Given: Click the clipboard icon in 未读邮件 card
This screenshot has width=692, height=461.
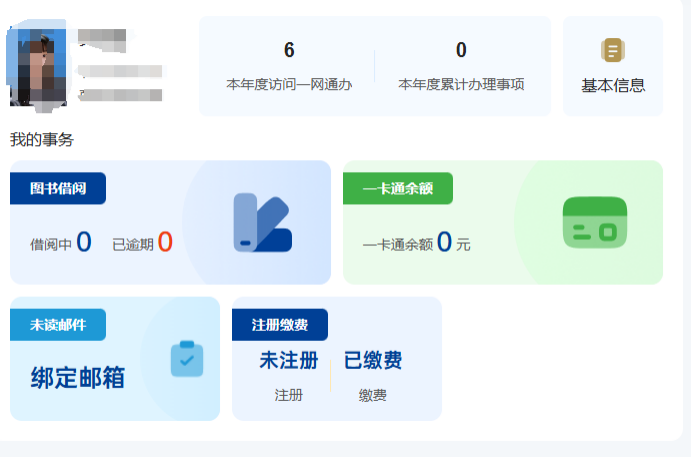Looking at the screenshot, I should click(186, 359).
